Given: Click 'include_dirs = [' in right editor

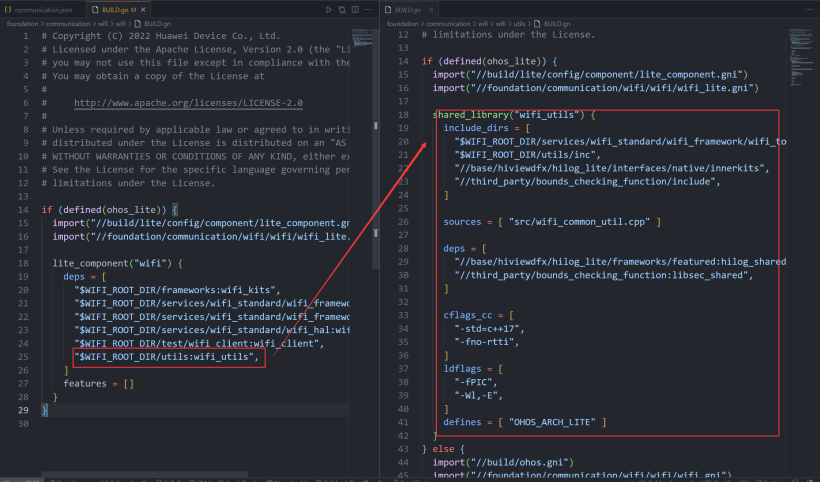Looking at the screenshot, I should coord(486,128).
